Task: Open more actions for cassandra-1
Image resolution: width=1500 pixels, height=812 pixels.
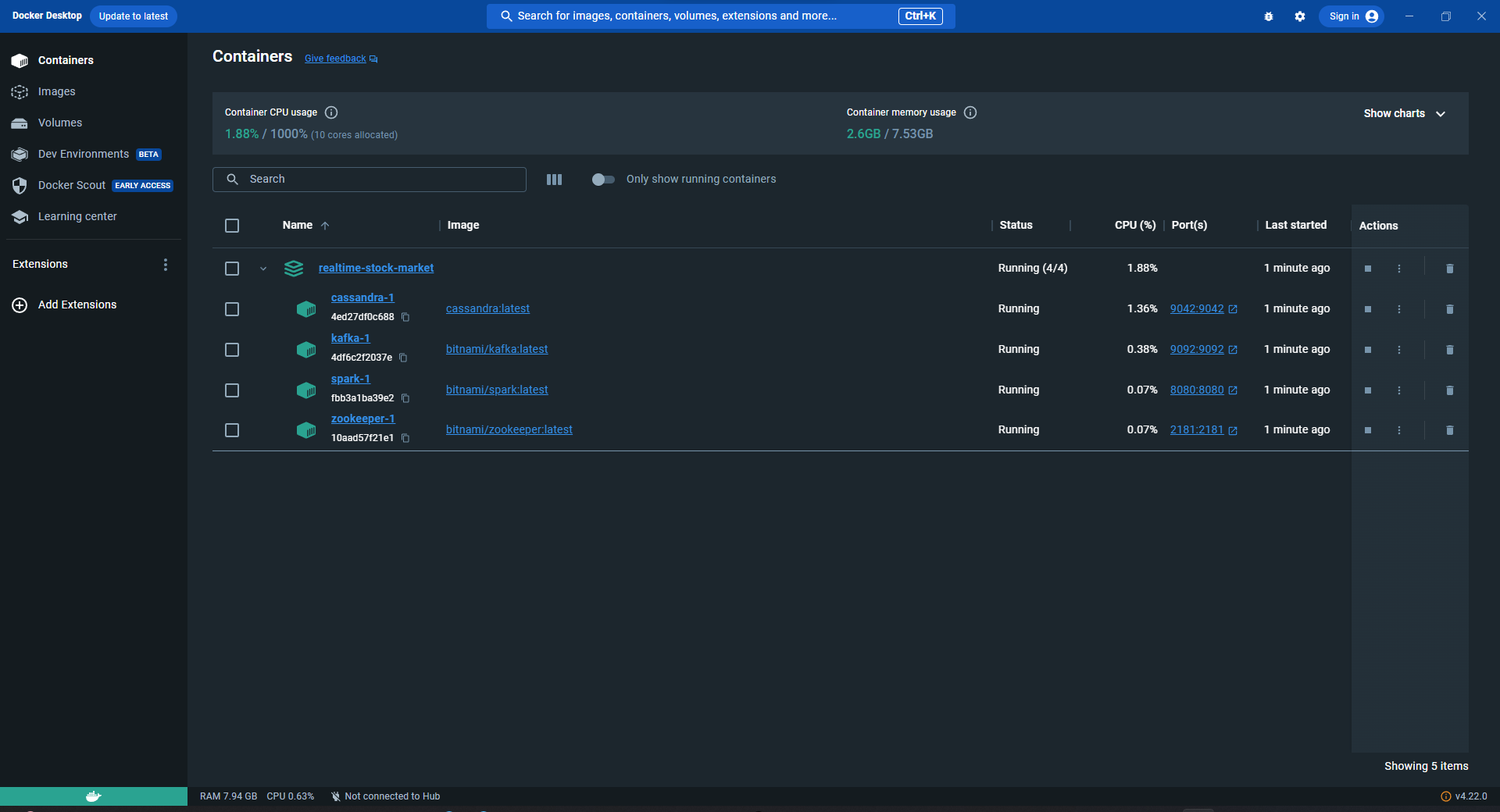Action: 1399,309
